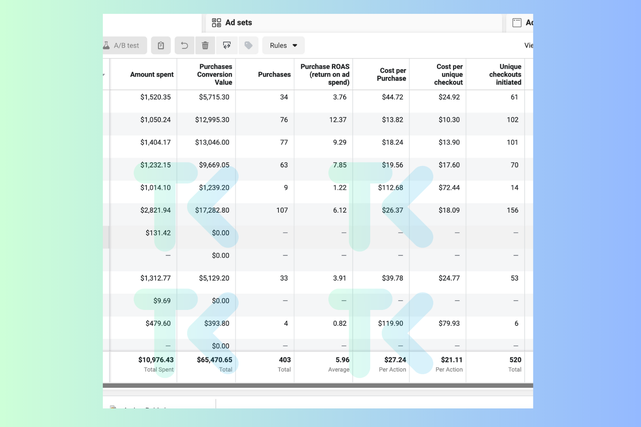
Task: Sort by Amount spent column header
Action: click(x=151, y=75)
